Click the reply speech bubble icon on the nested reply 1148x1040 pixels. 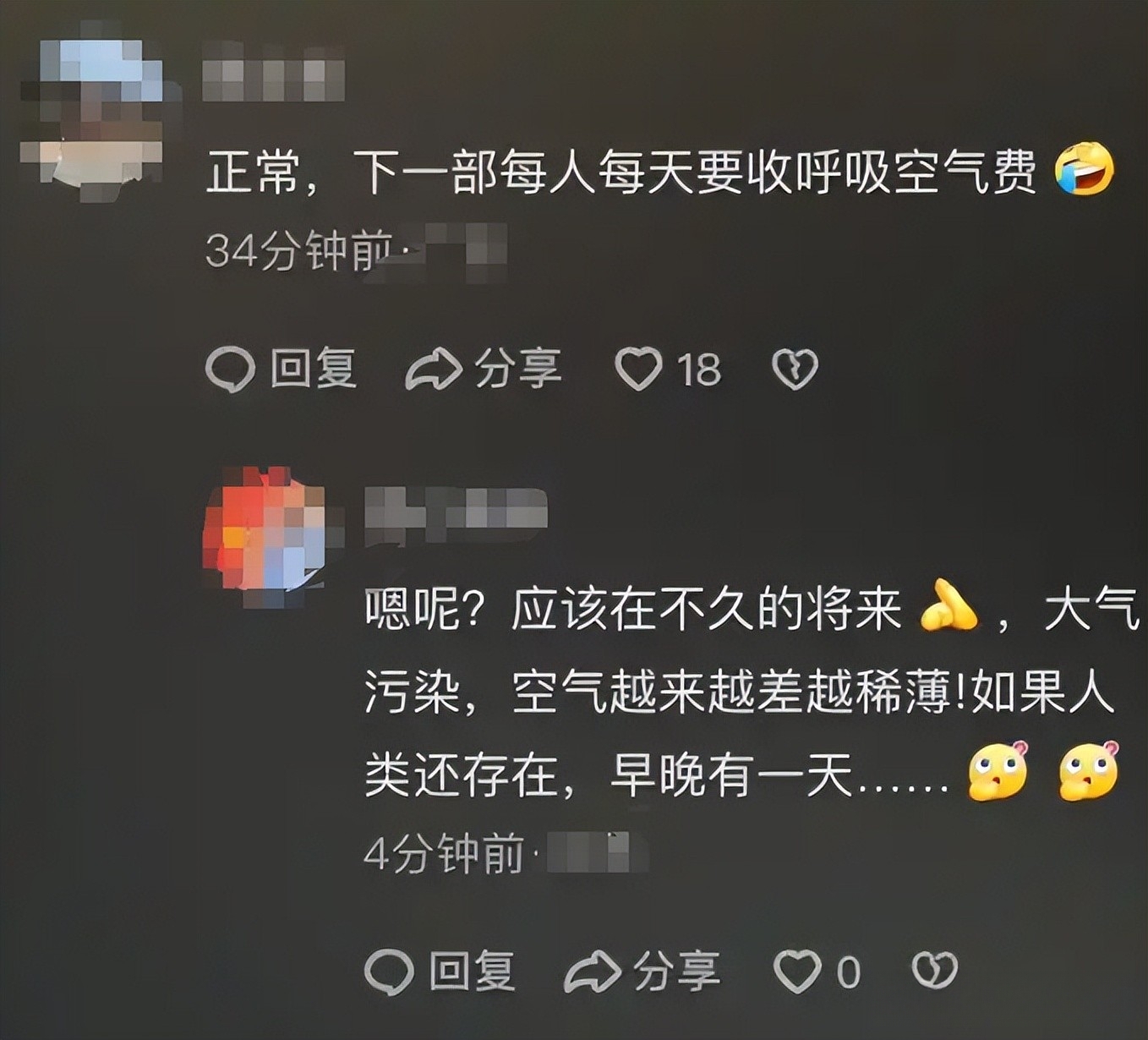[x=389, y=972]
